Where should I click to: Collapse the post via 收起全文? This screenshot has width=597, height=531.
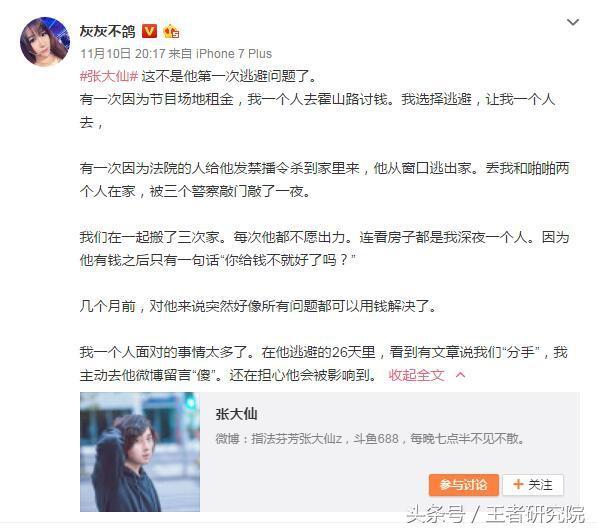[x=416, y=375]
